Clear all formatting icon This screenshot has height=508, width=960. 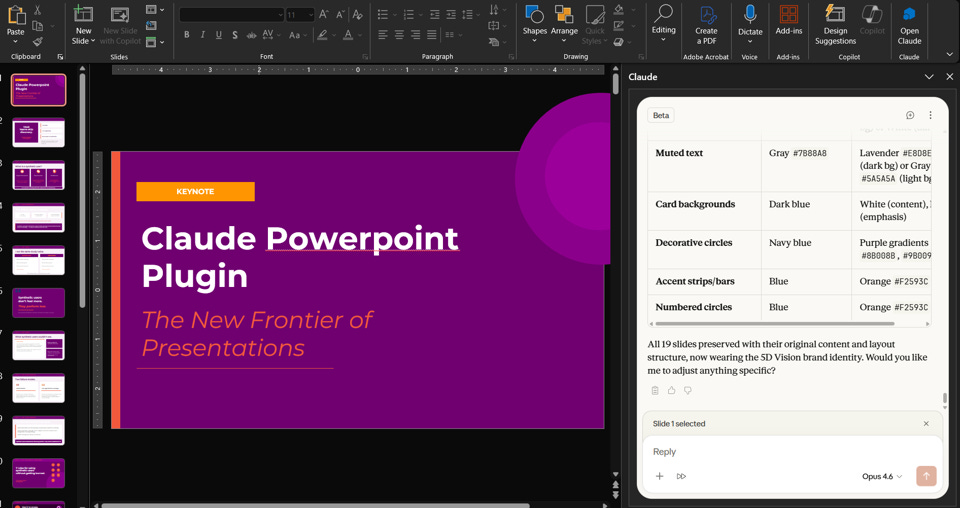pyautogui.click(x=358, y=14)
